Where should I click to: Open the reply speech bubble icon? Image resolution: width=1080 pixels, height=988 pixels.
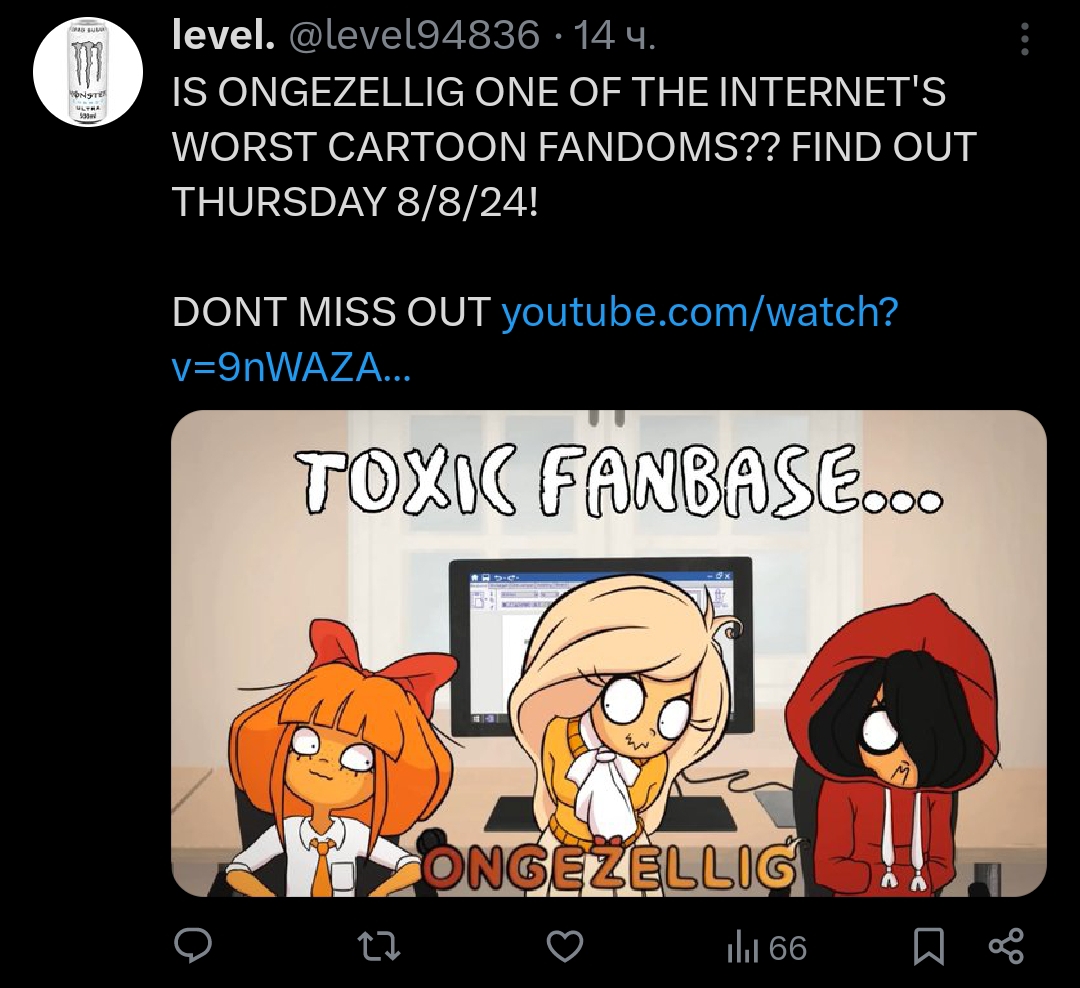[192, 945]
